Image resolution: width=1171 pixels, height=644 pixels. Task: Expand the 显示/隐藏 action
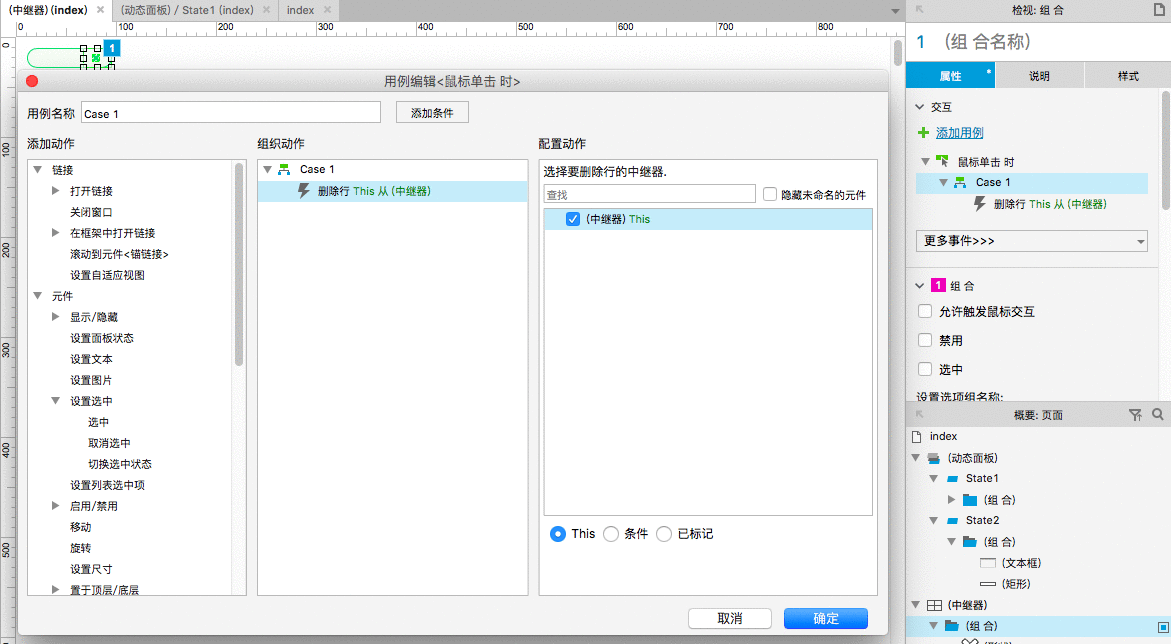[55, 317]
